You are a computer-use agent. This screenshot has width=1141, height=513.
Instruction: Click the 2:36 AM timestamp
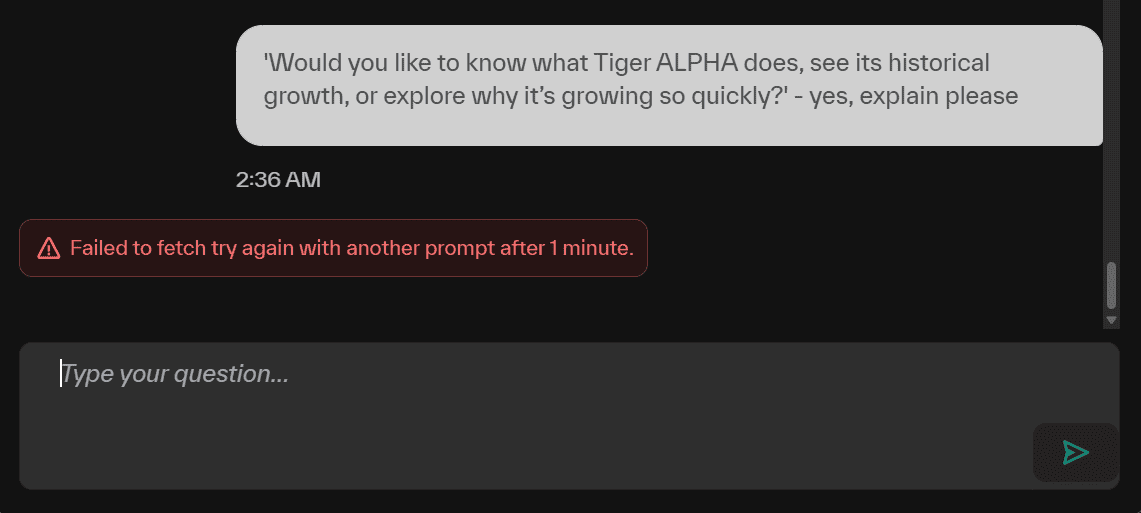click(278, 180)
